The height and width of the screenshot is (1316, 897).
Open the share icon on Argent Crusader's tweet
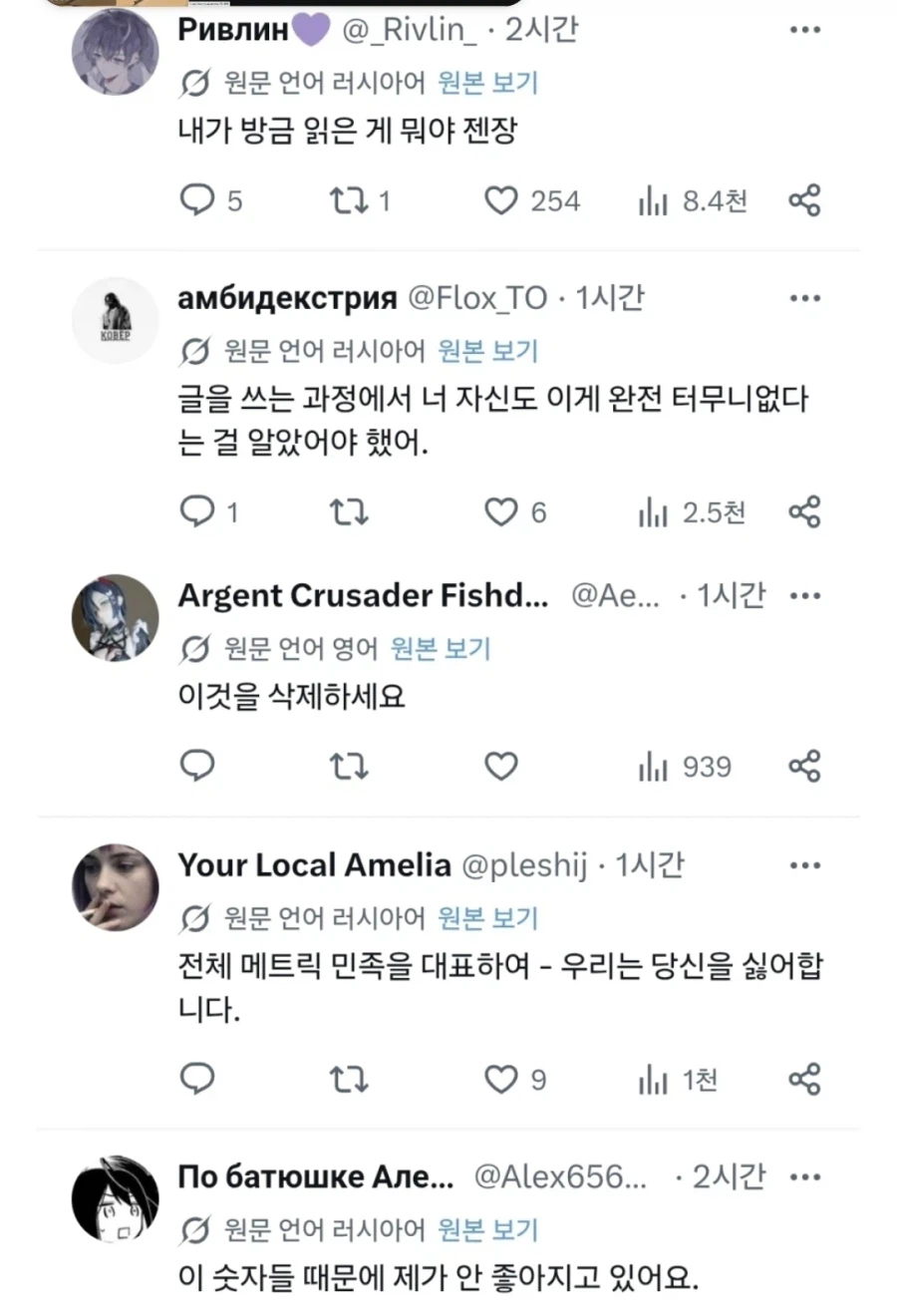click(804, 767)
